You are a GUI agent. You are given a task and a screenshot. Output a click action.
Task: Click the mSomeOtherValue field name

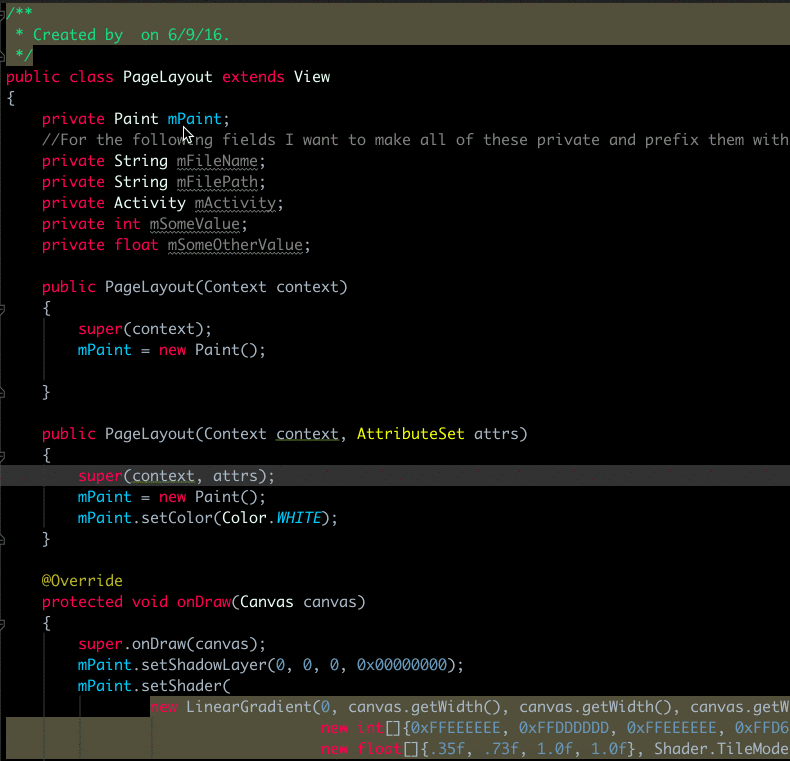coord(235,245)
